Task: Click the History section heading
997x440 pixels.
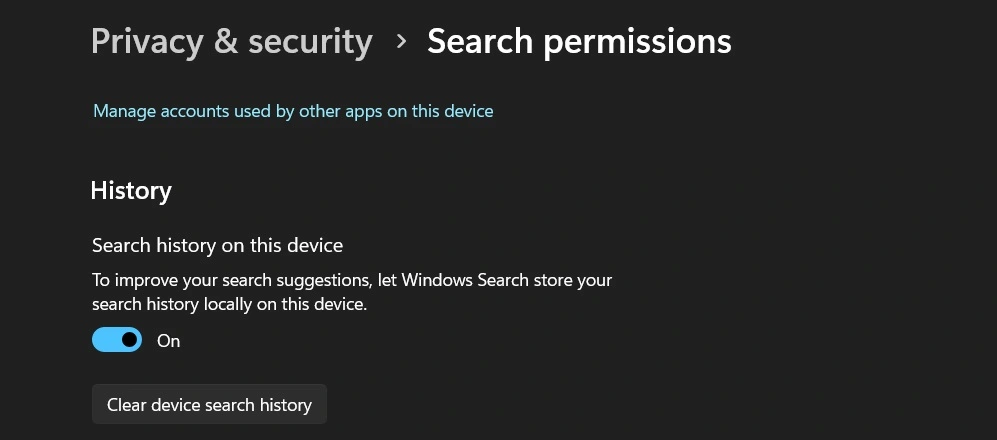Action: tap(131, 191)
